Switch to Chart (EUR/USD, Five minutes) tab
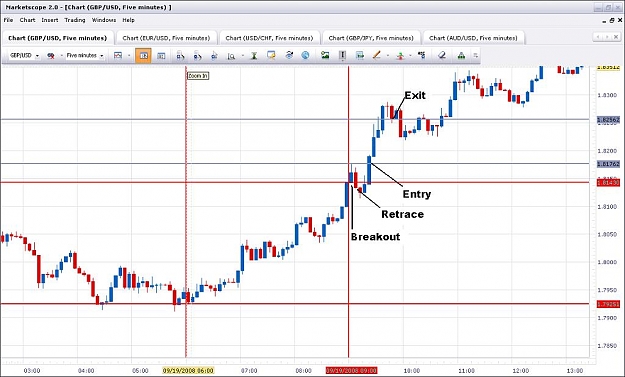625x377 pixels. [166, 38]
